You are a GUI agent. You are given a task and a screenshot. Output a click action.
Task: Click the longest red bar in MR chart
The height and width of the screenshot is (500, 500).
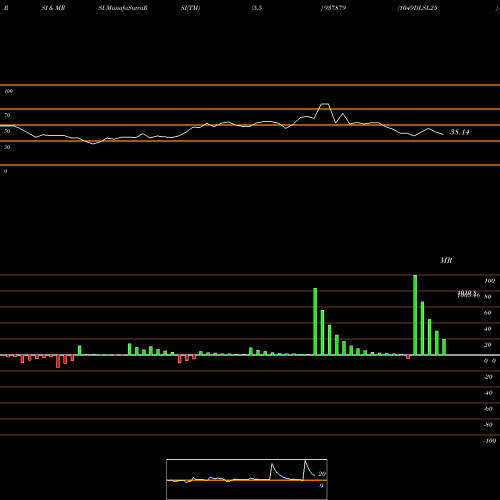tap(58, 361)
